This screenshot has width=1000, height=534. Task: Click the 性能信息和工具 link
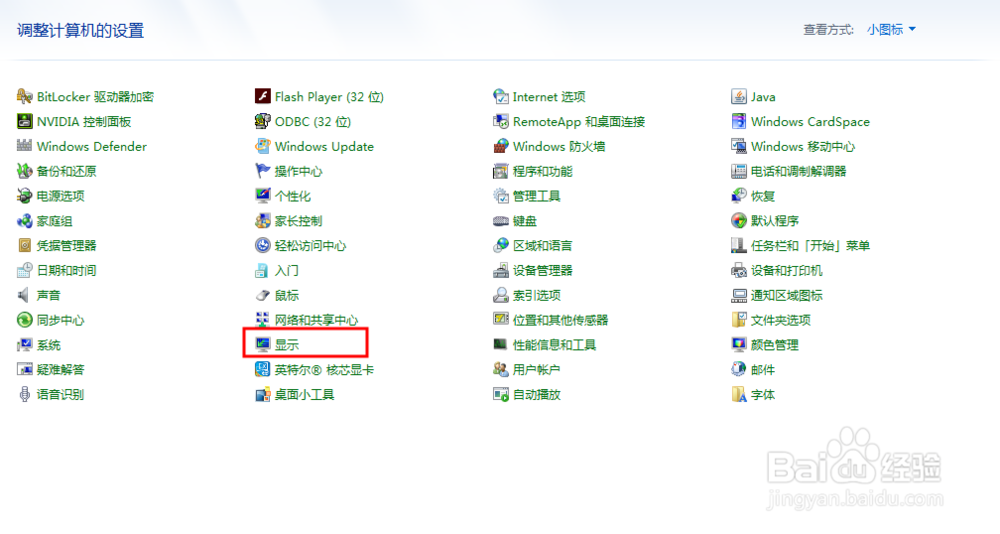pyautogui.click(x=554, y=345)
